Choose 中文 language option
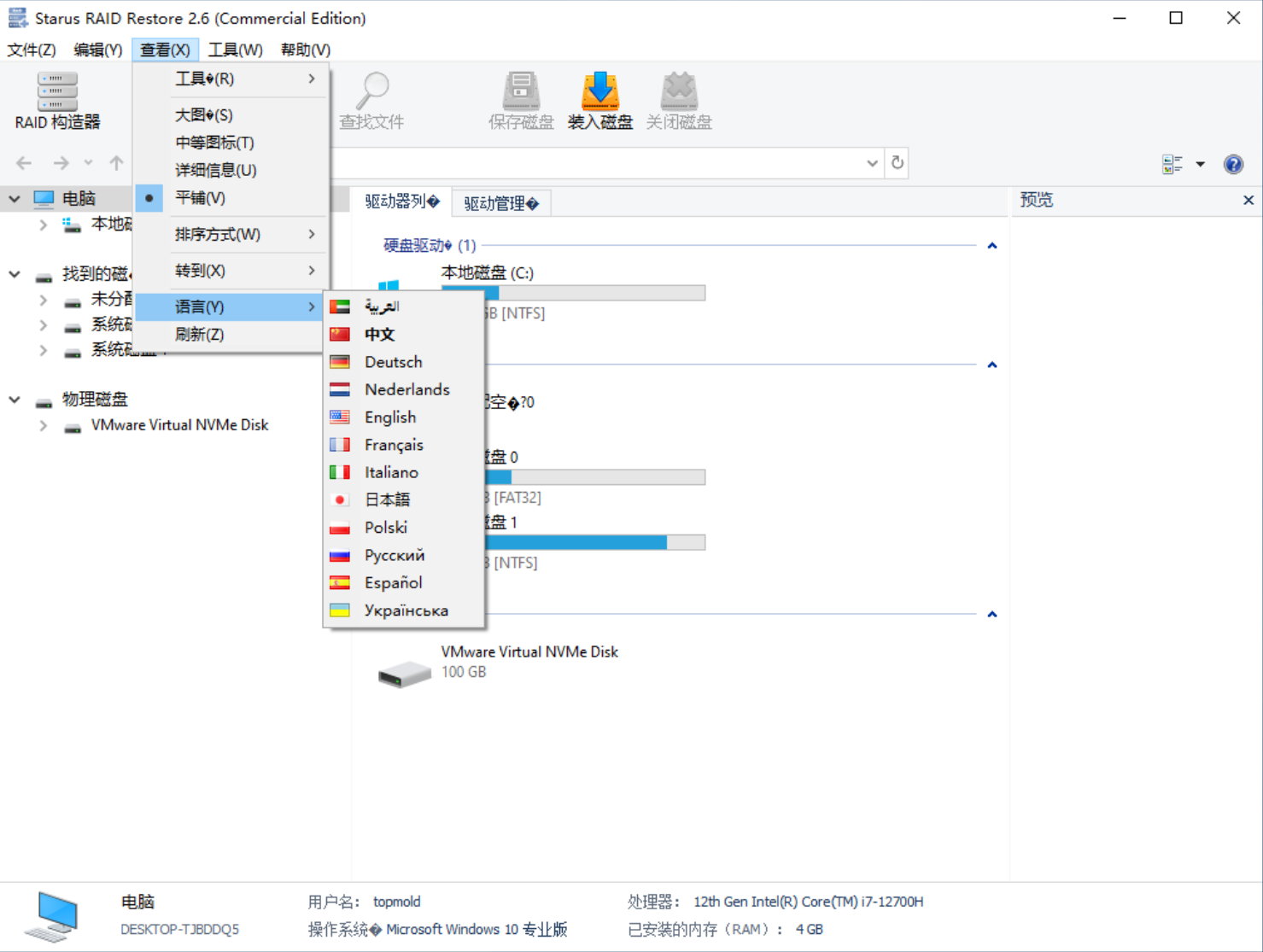The width and height of the screenshot is (1263, 952). click(404, 334)
